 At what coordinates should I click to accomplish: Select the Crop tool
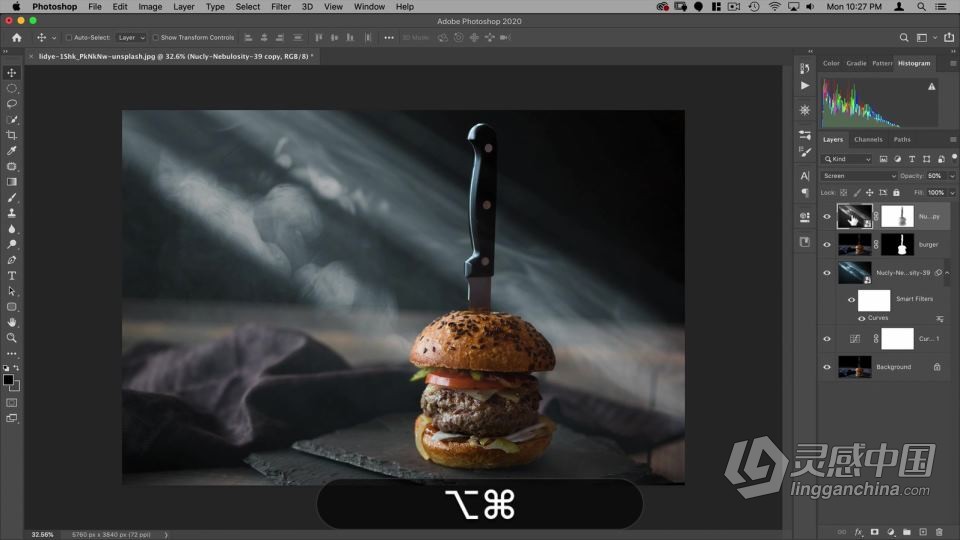(12, 135)
